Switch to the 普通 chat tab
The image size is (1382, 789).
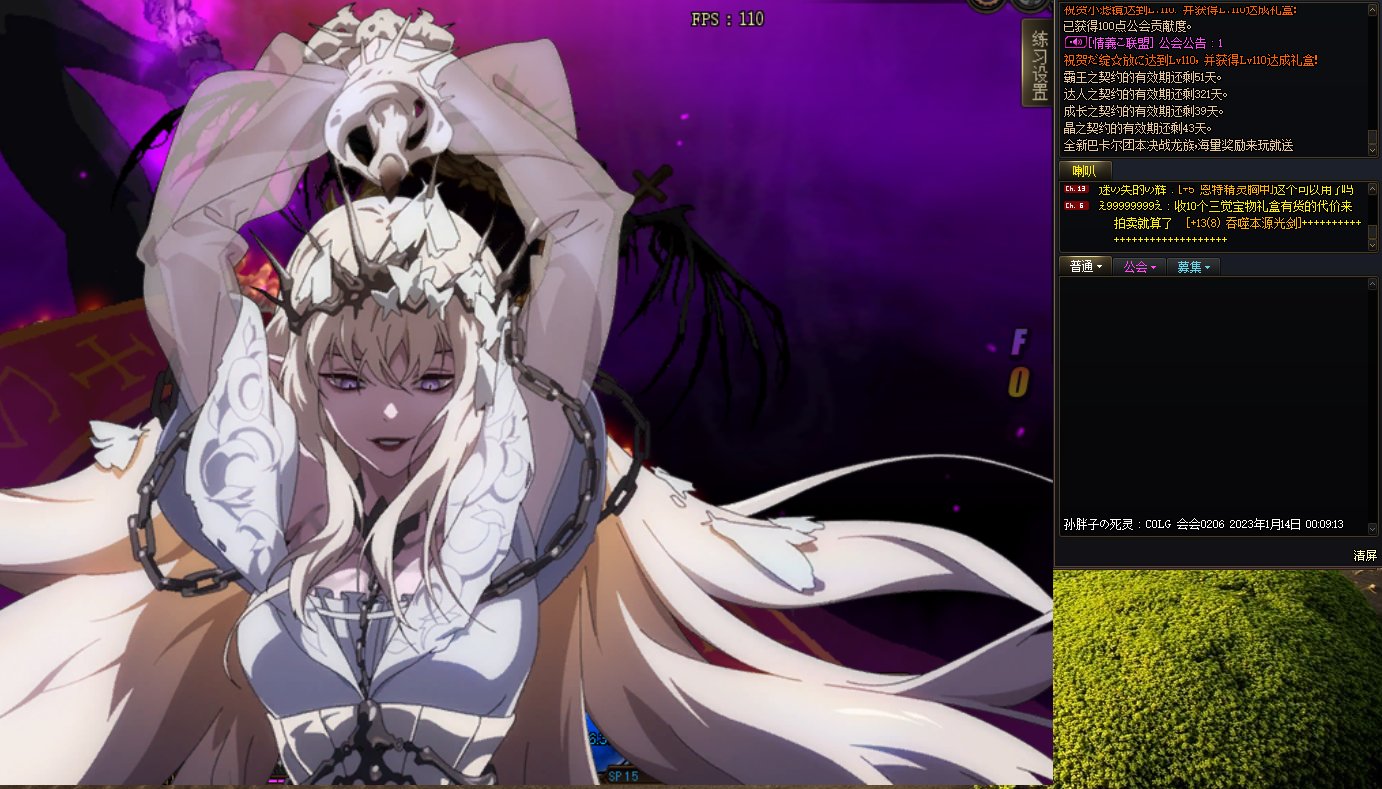pyautogui.click(x=1085, y=267)
